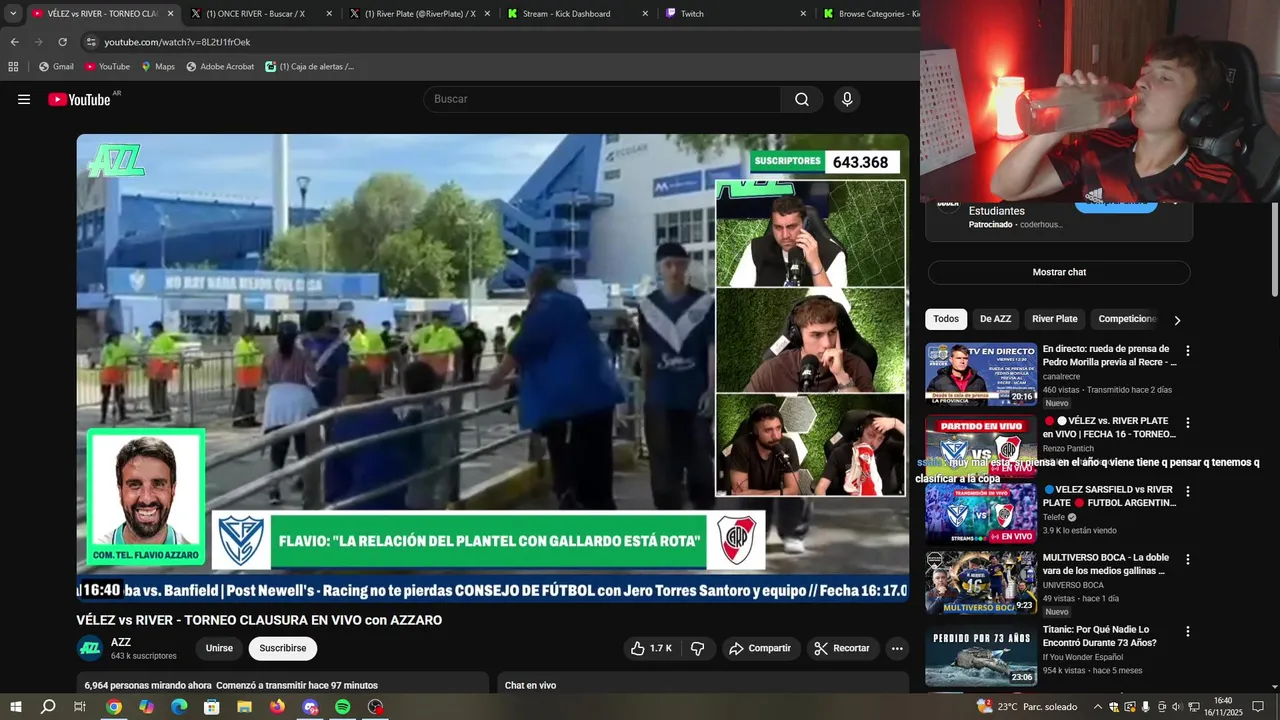Open the Gmail bookmark
1280x720 pixels.
click(x=56, y=67)
